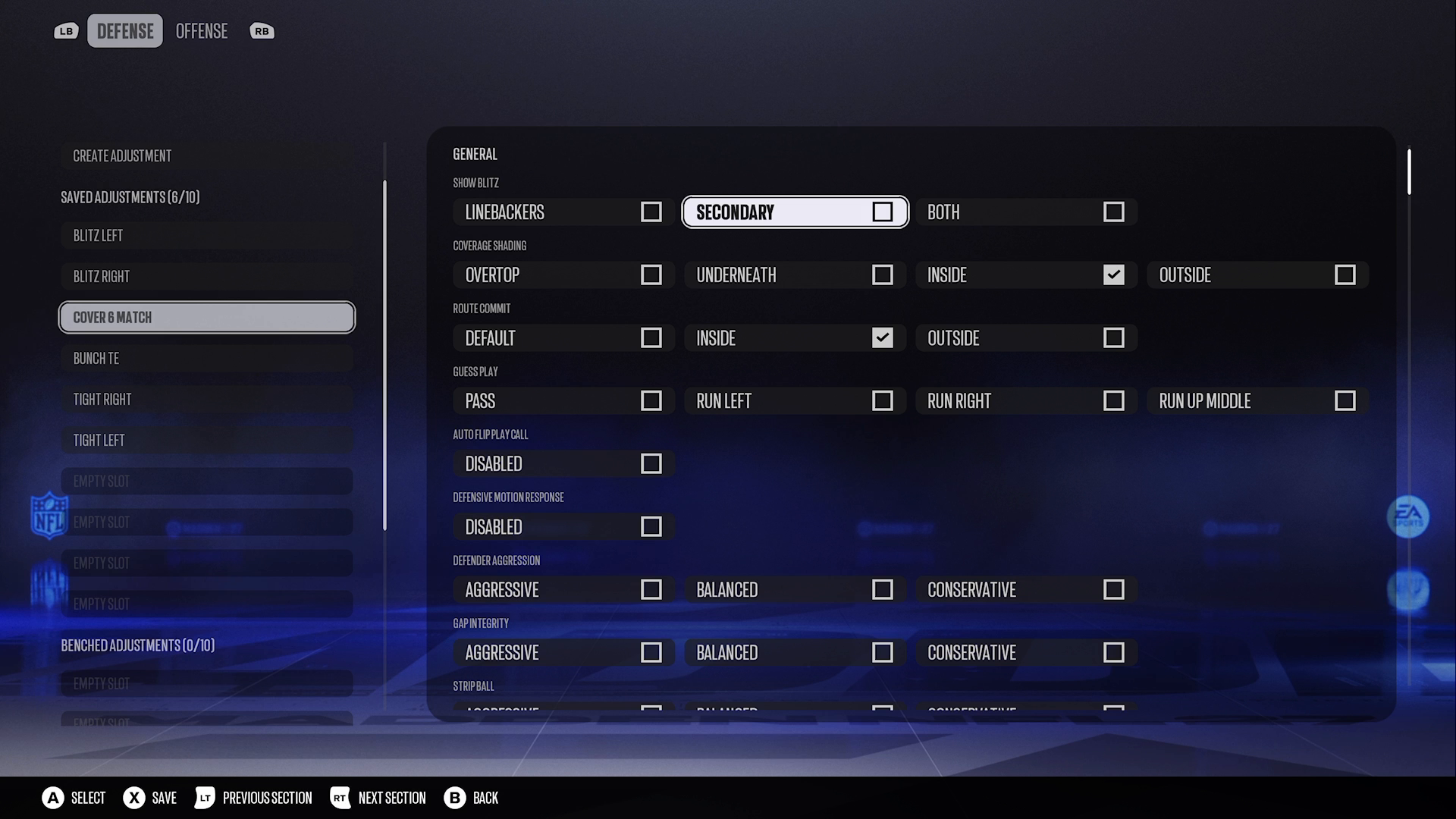Switch to the Offense tab
Image resolution: width=1456 pixels, height=819 pixels.
click(x=202, y=31)
